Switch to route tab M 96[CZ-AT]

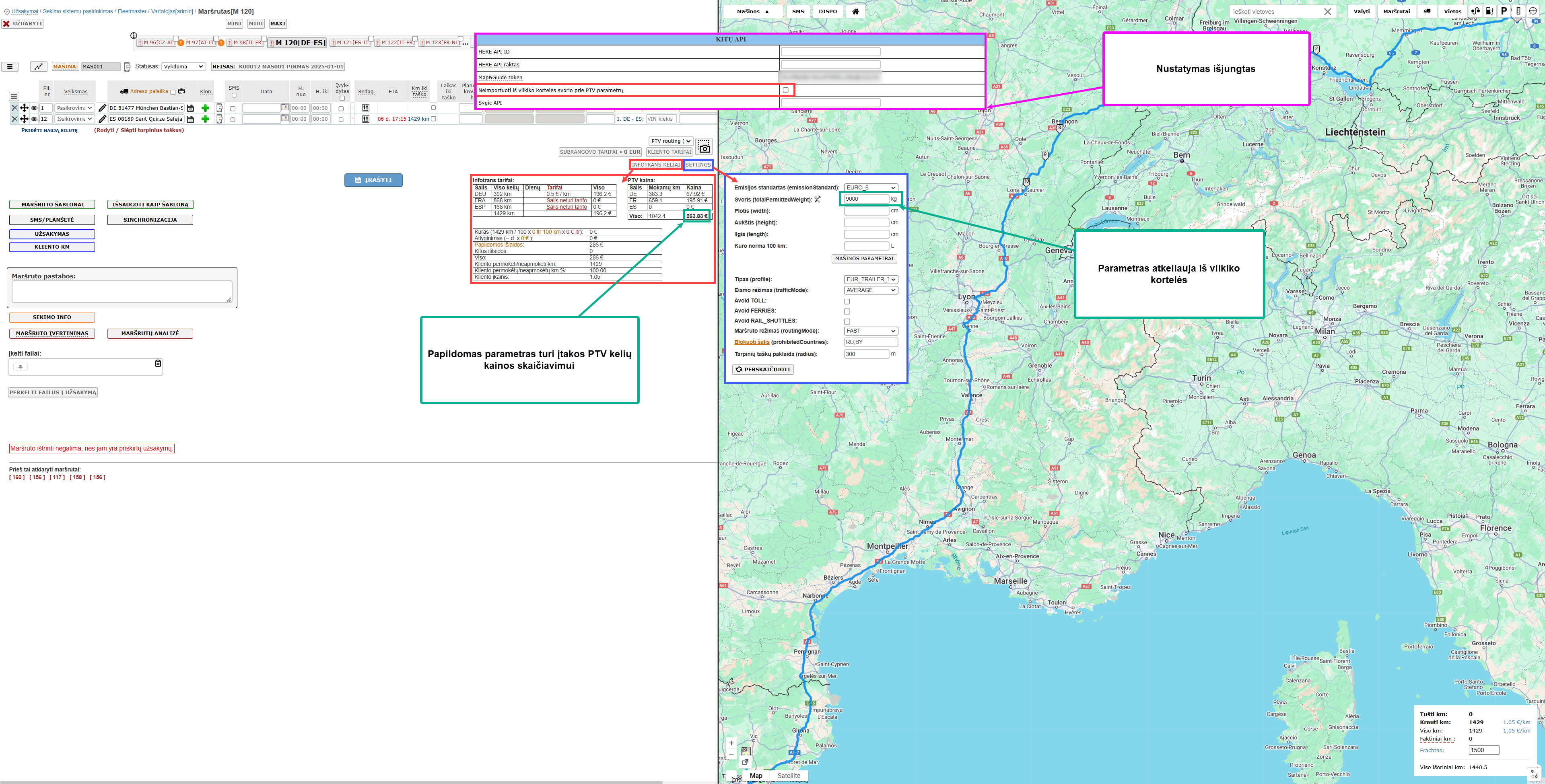(157, 43)
